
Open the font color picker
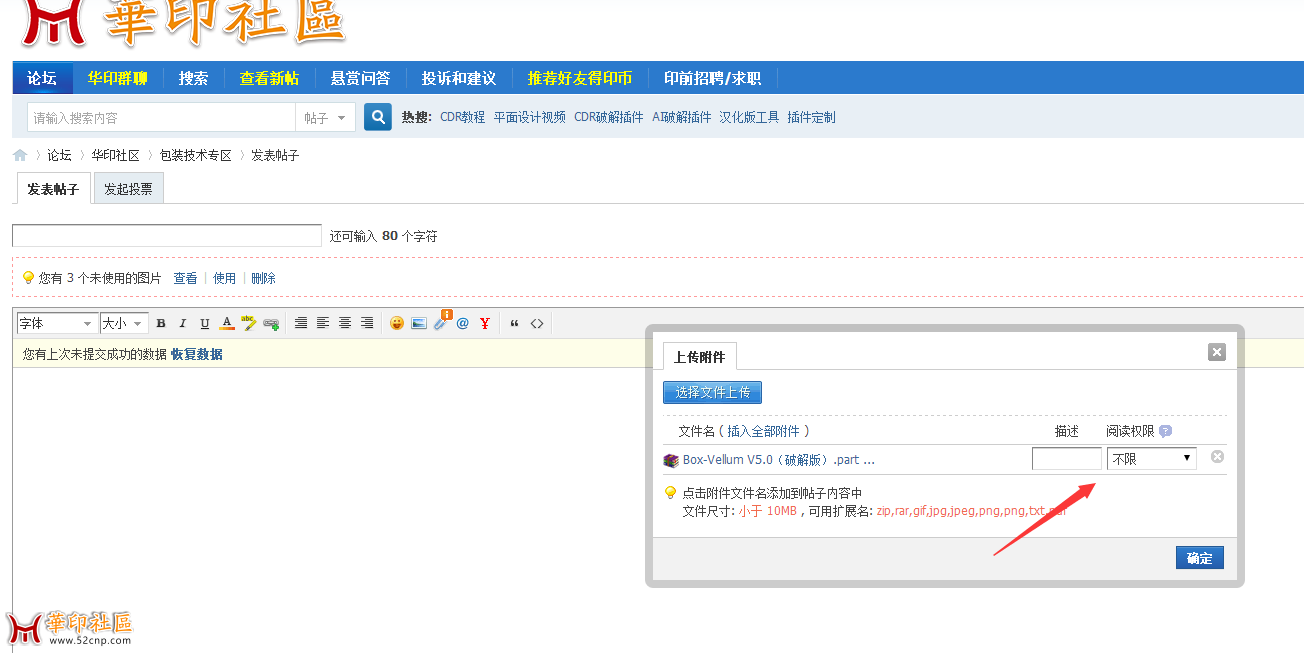(226, 322)
